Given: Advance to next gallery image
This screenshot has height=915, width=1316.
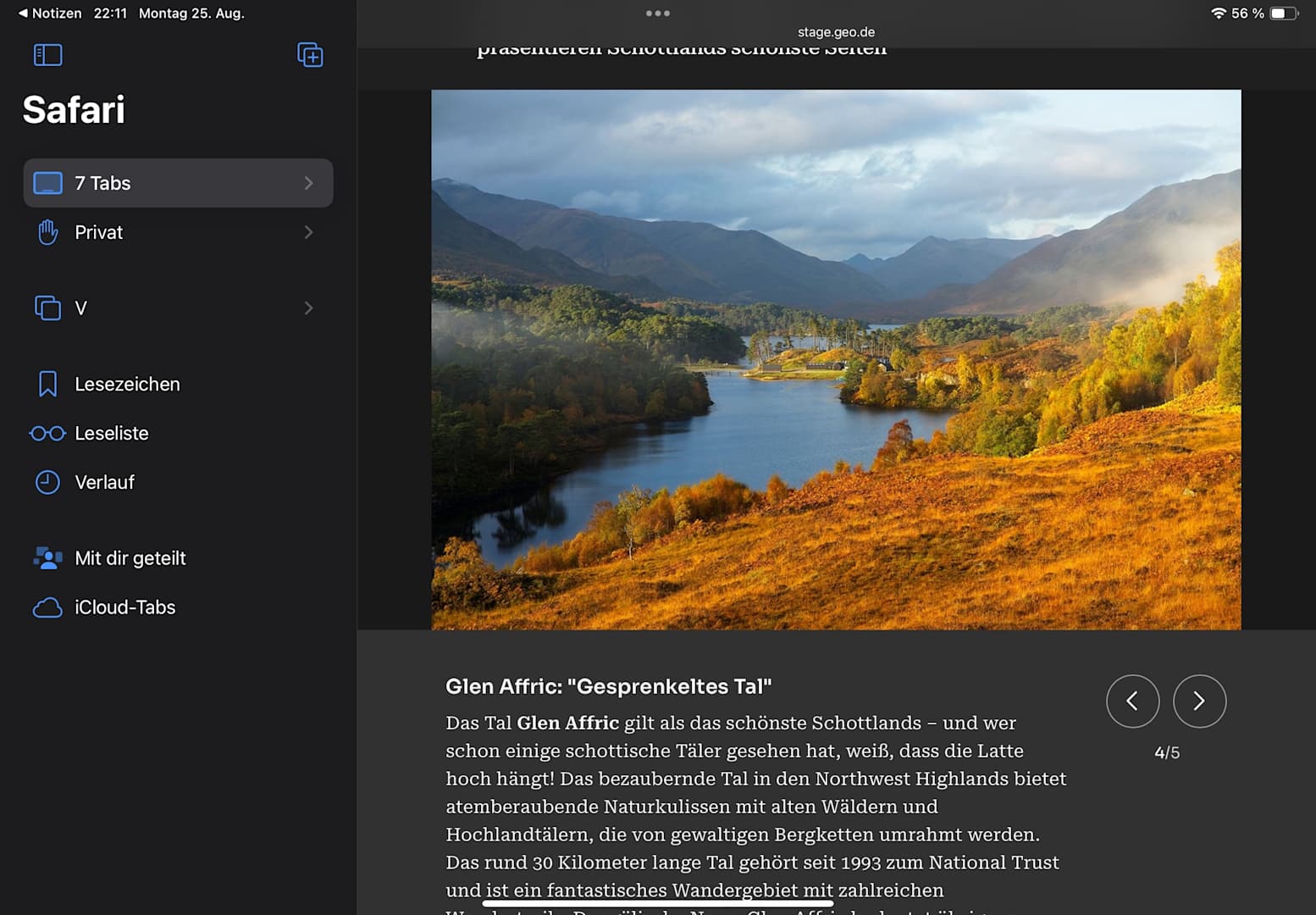Looking at the screenshot, I should [1199, 701].
